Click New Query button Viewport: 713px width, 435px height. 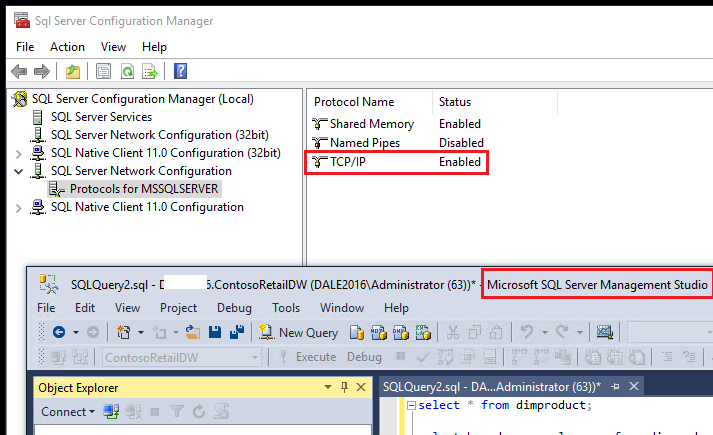pyautogui.click(x=298, y=333)
